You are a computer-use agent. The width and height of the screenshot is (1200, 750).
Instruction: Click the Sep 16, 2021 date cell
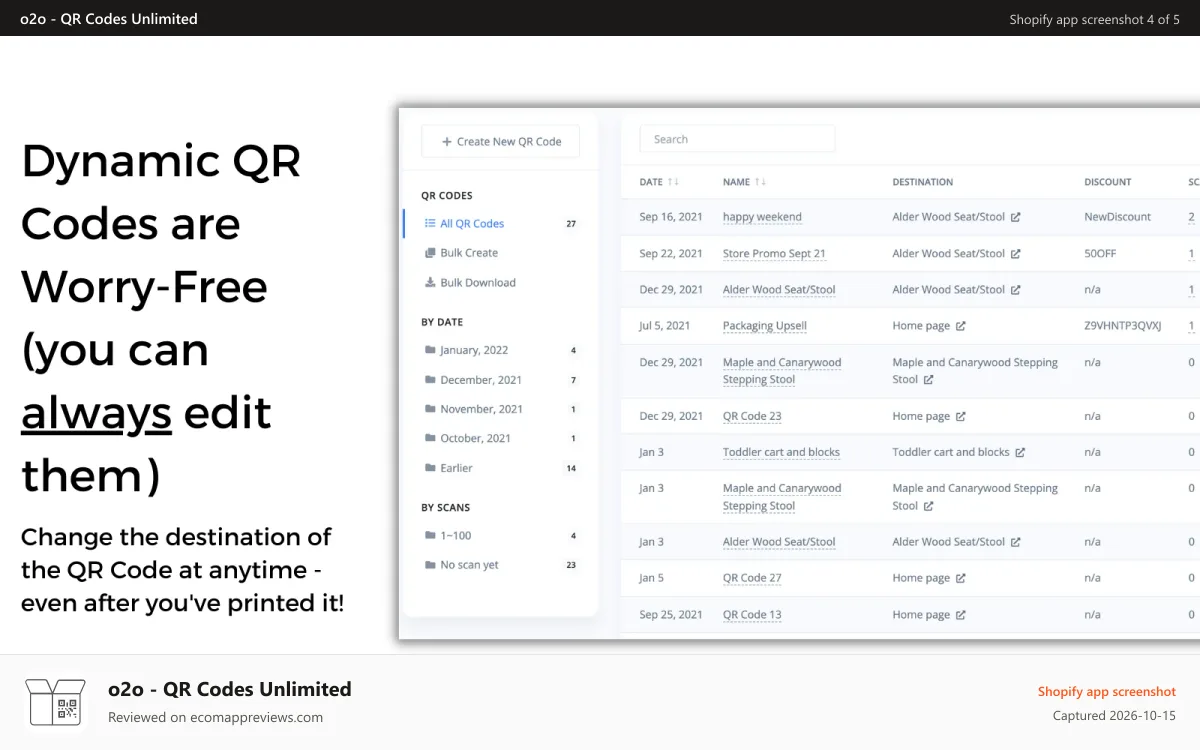coord(671,217)
